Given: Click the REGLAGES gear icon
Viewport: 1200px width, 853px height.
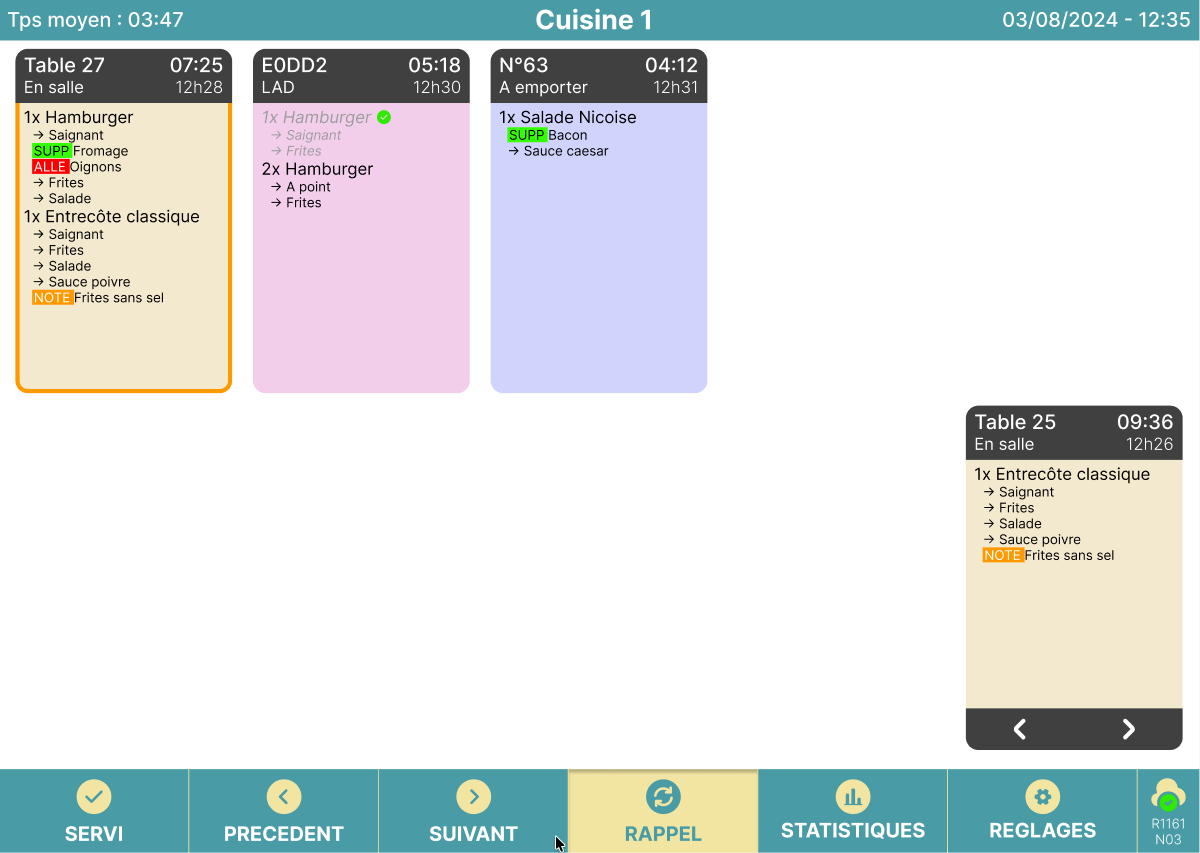Looking at the screenshot, I should 1043,797.
